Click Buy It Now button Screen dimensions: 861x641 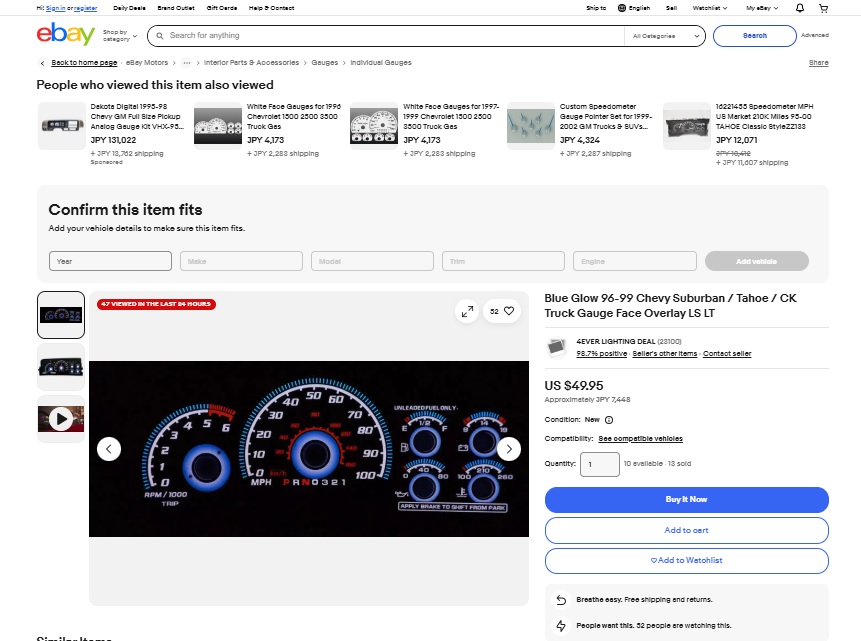[686, 499]
